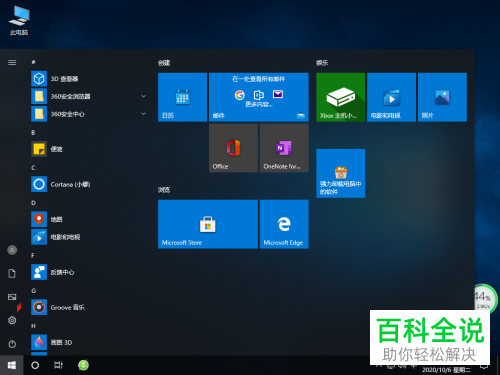Click the Create tile group heading
Image resolution: width=500 pixels, height=375 pixels.
tap(164, 63)
